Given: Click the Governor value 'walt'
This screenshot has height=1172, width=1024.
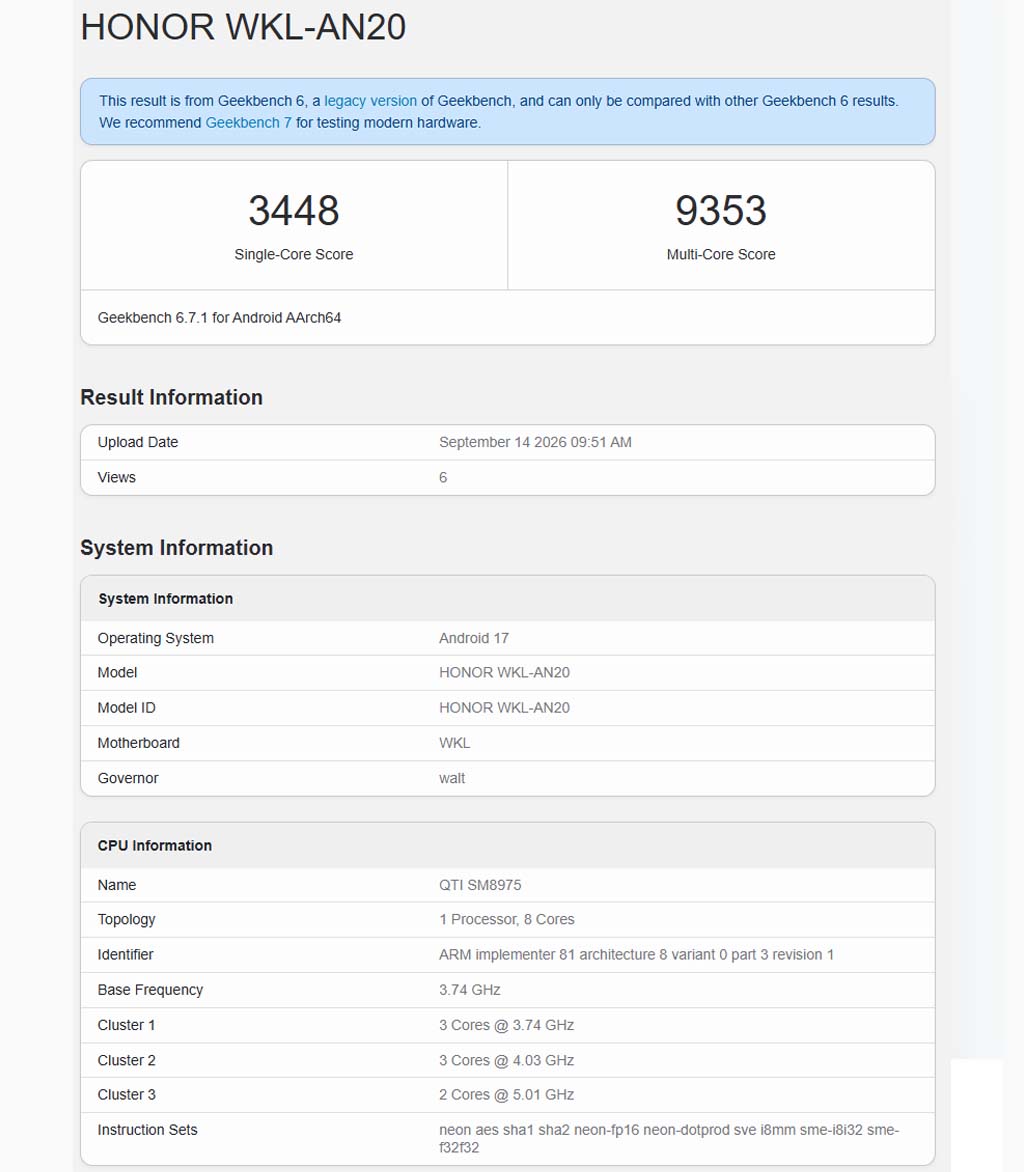Looking at the screenshot, I should click(x=451, y=778).
